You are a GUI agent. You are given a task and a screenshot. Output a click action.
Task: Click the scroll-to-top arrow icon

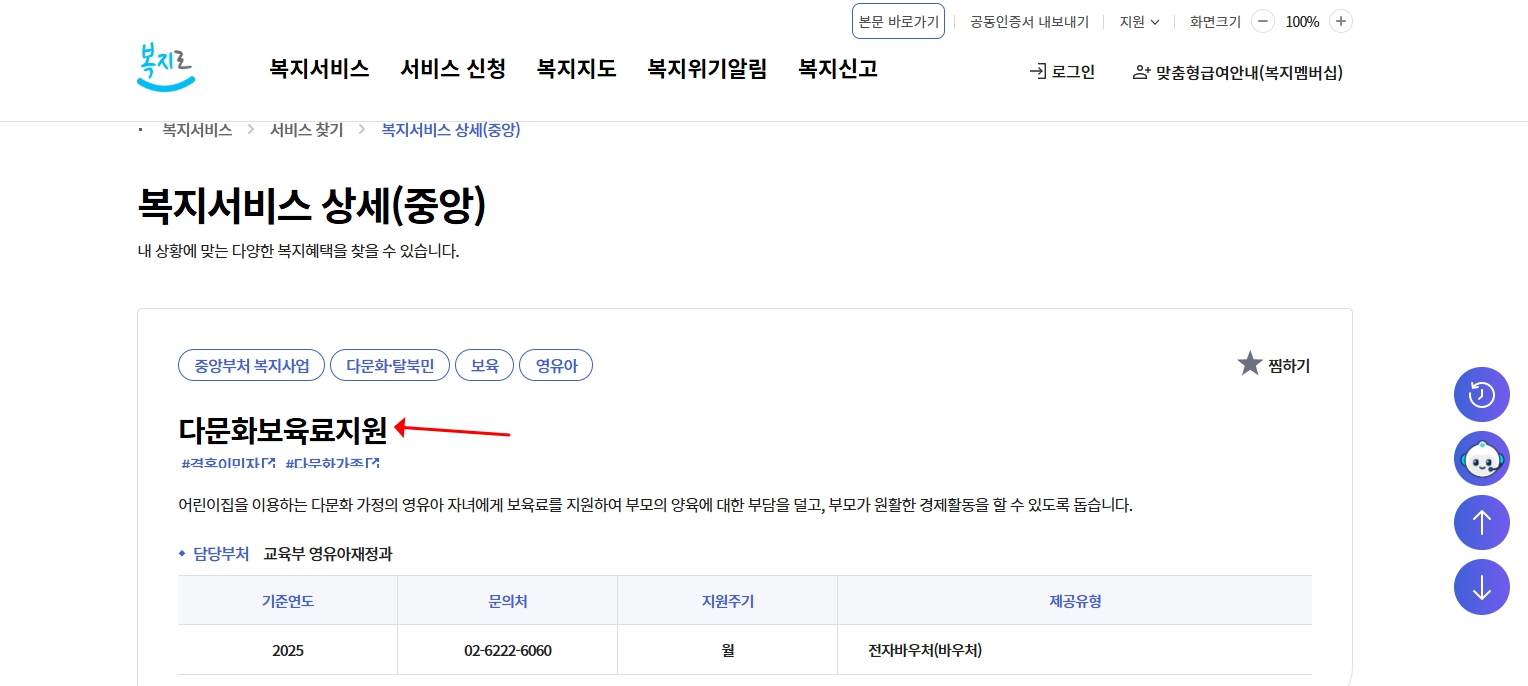pos(1481,522)
